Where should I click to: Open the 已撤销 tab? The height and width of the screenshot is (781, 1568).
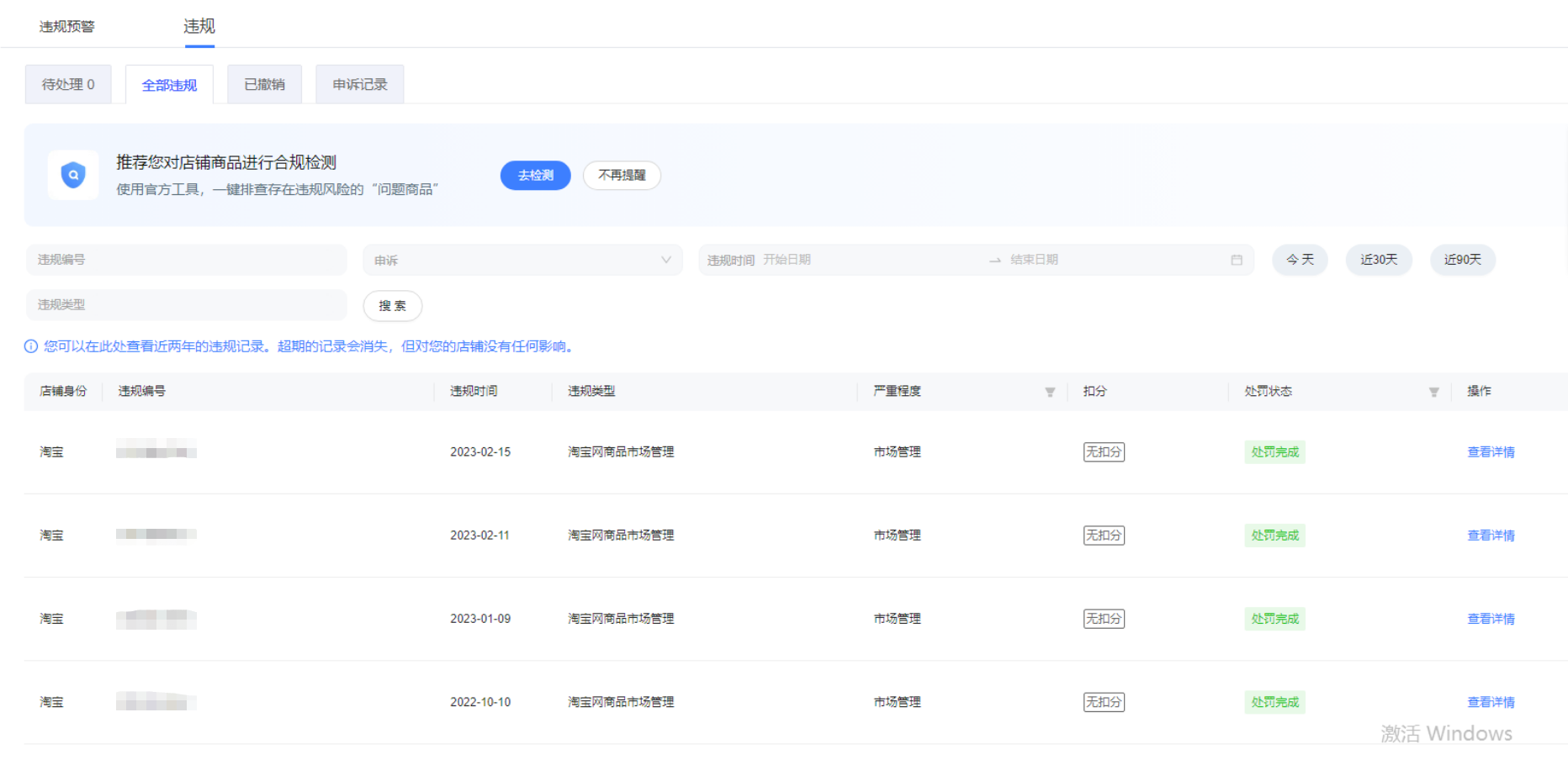point(264,85)
